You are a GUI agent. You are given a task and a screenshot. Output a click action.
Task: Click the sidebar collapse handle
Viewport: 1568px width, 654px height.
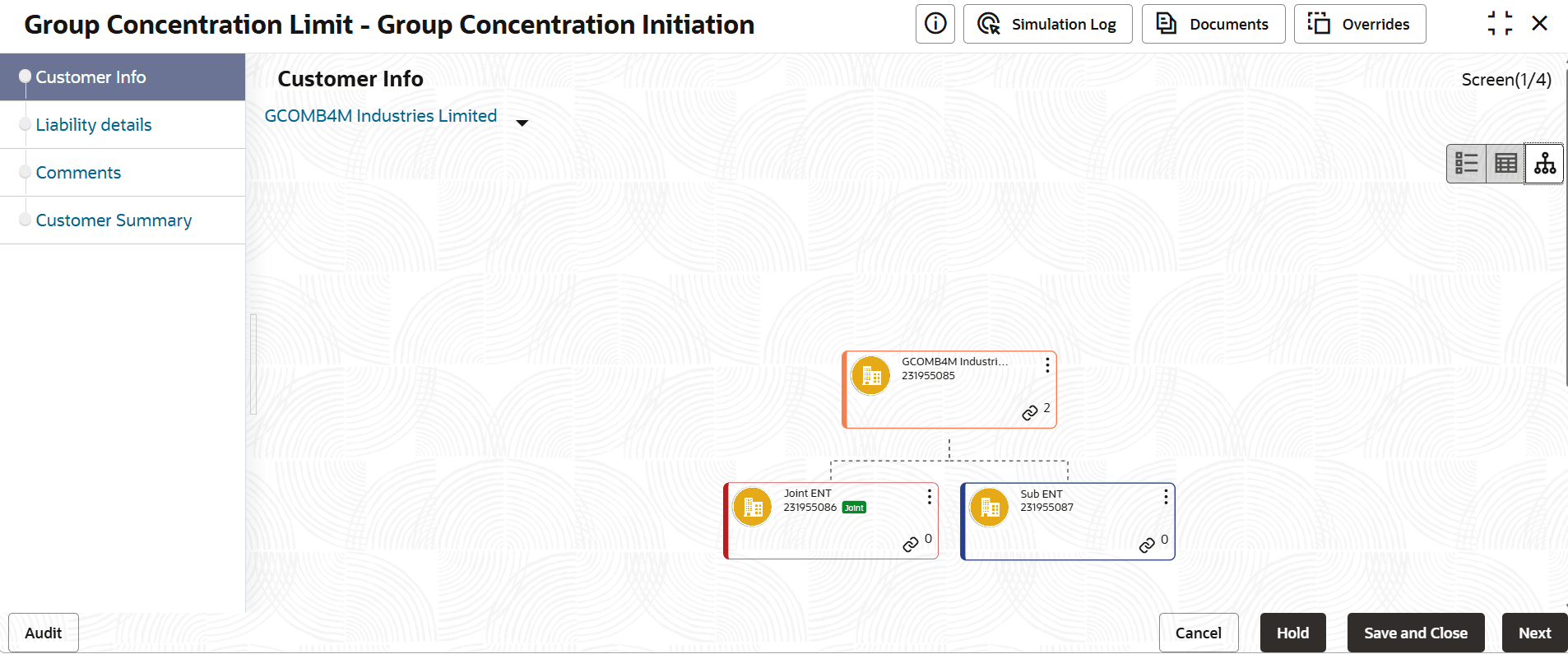(x=253, y=364)
